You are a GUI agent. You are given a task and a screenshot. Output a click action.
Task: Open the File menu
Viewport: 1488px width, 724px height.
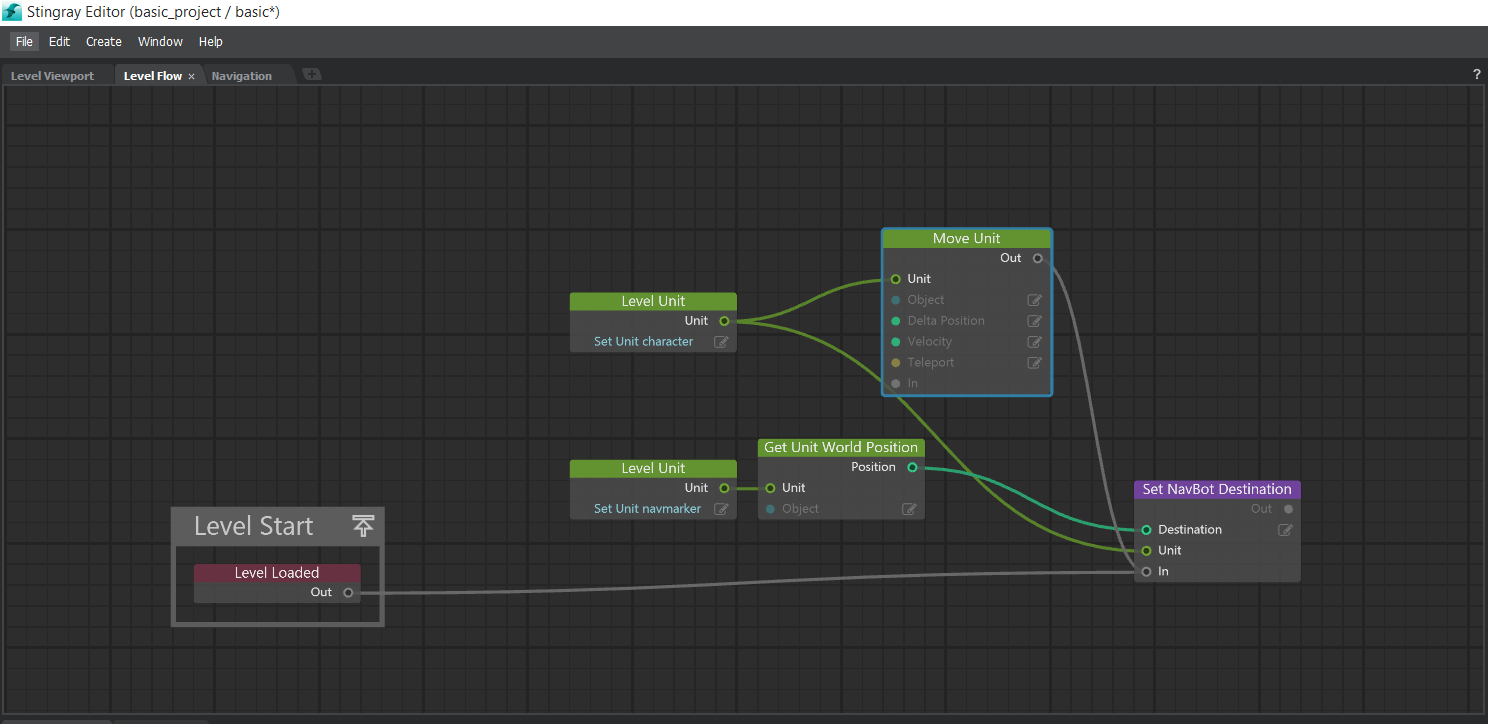[x=23, y=41]
